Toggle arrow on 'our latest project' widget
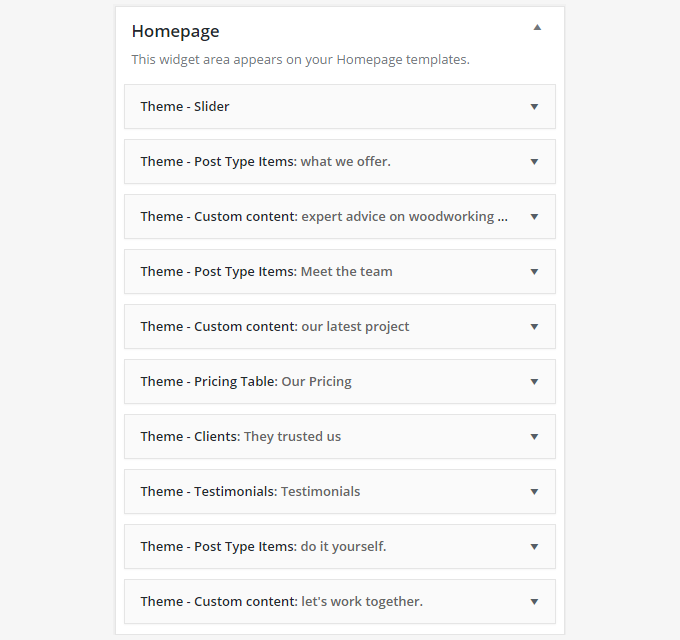The height and width of the screenshot is (640, 680). [534, 327]
